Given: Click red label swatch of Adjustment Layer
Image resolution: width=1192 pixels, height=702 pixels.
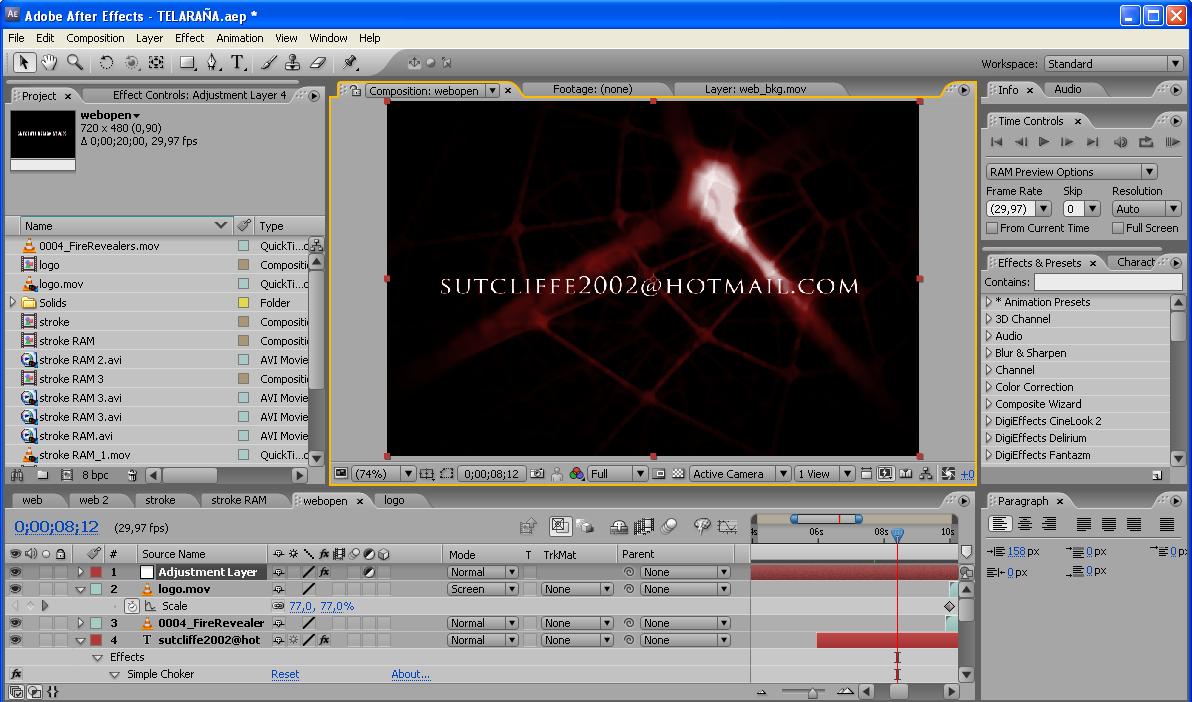Looking at the screenshot, I should pos(96,572).
